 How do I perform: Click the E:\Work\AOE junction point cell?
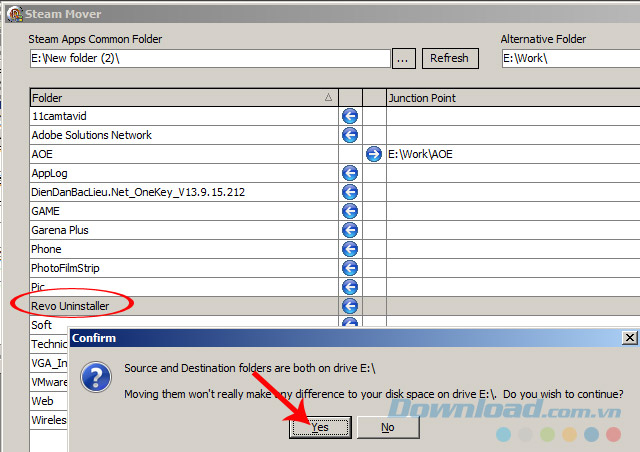coord(513,154)
